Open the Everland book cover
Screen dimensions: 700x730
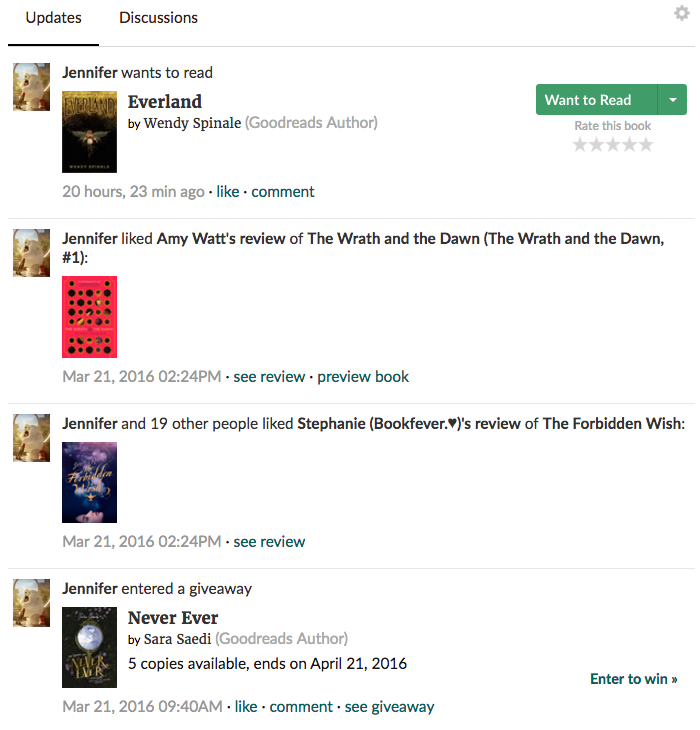(x=89, y=132)
